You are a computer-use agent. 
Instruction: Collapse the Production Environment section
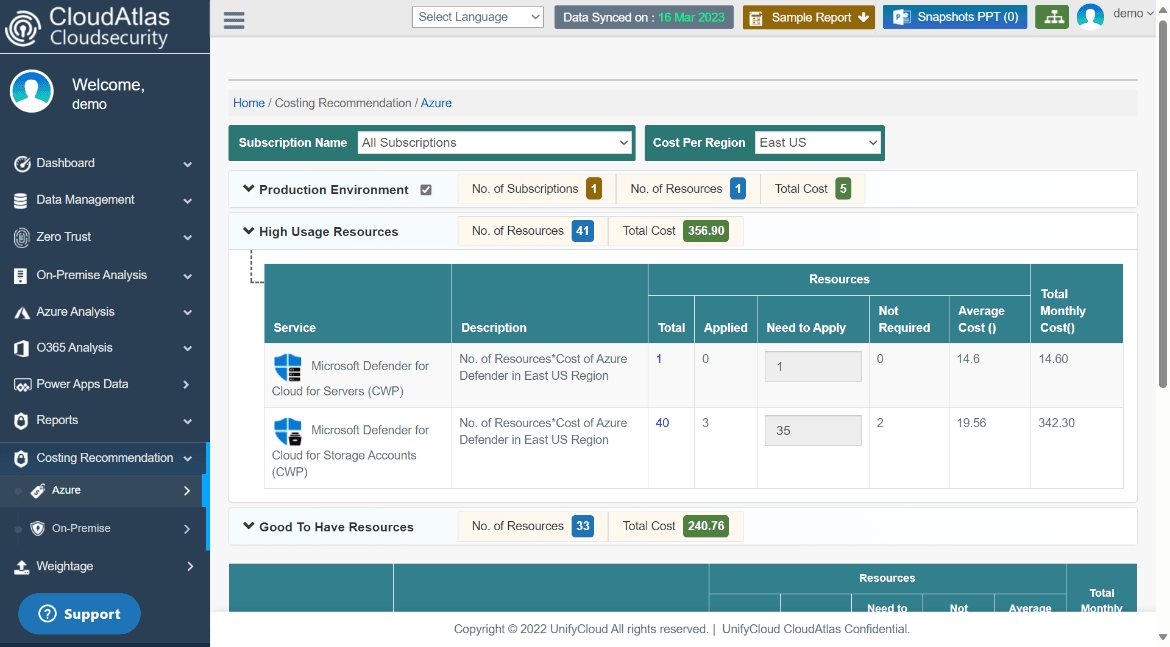click(x=248, y=190)
